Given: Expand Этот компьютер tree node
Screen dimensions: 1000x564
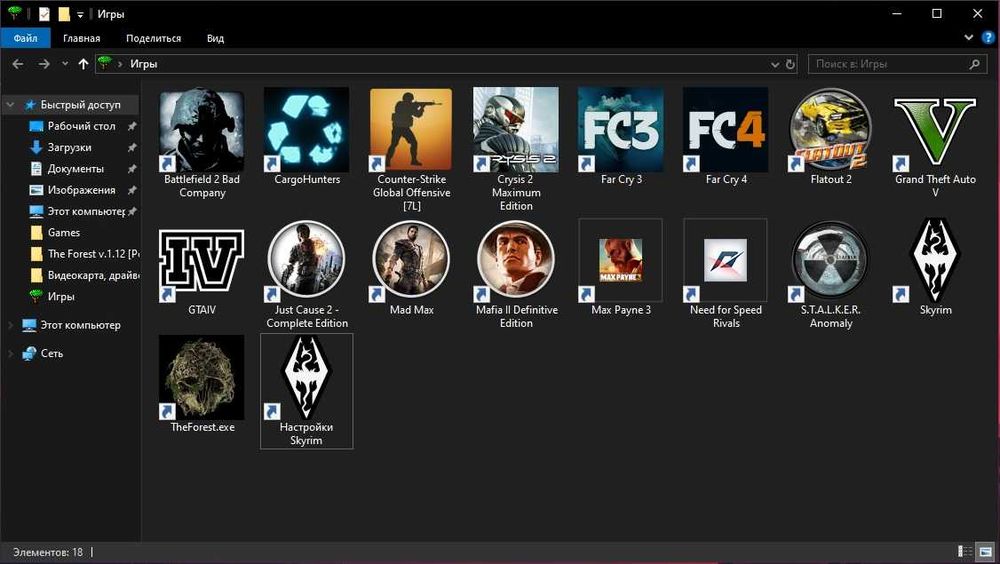Looking at the screenshot, I should [x=10, y=325].
